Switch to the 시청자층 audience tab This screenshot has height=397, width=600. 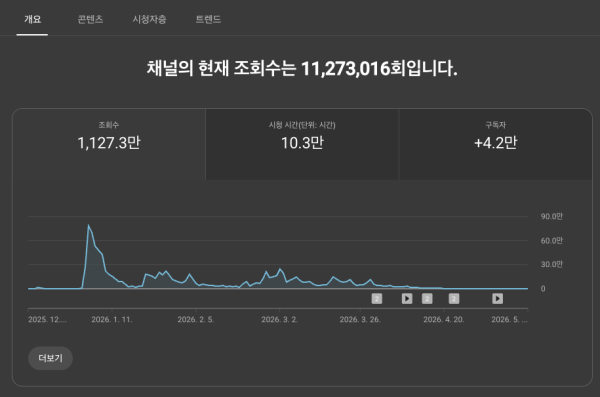(x=149, y=19)
